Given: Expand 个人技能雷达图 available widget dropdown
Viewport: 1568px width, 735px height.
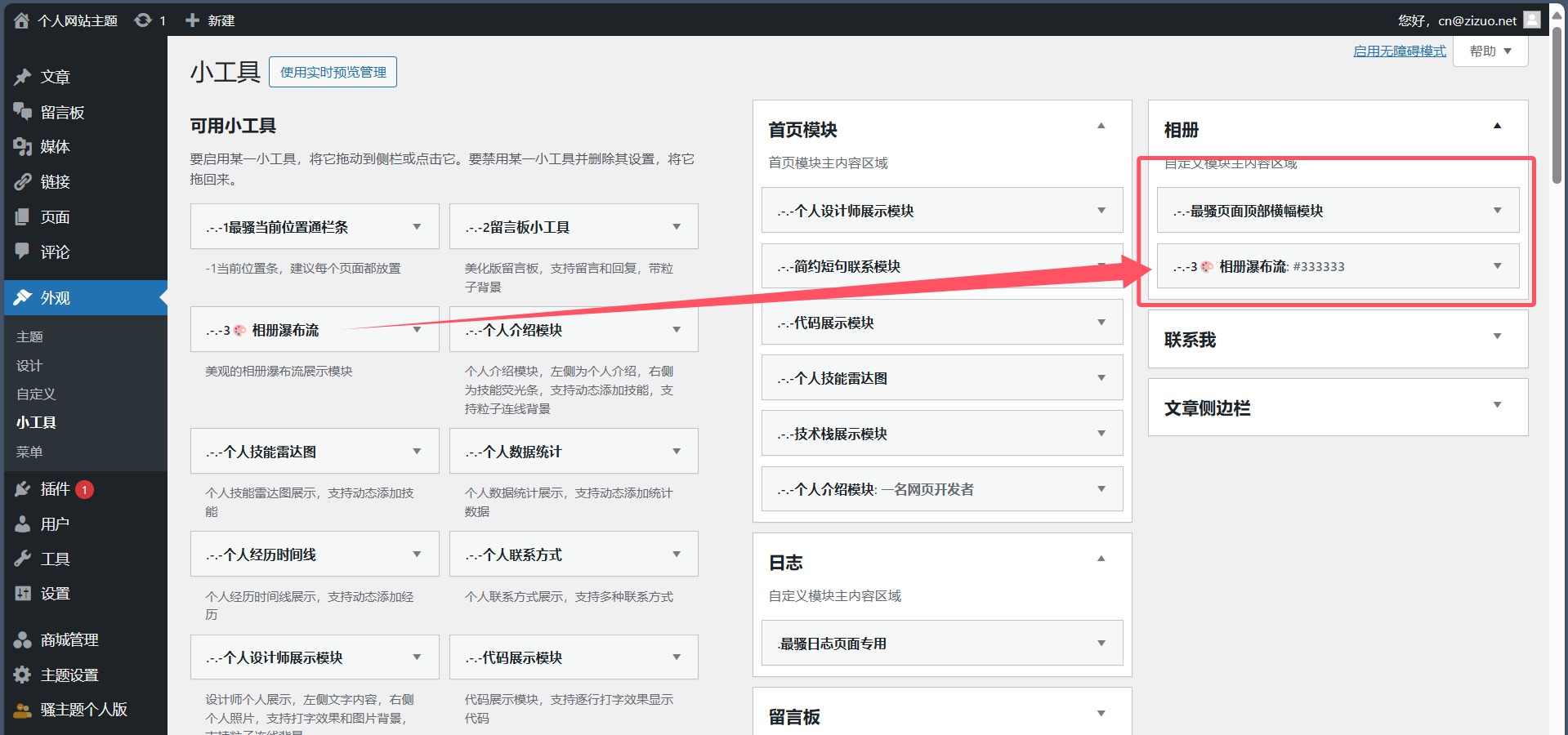Looking at the screenshot, I should coord(417,452).
